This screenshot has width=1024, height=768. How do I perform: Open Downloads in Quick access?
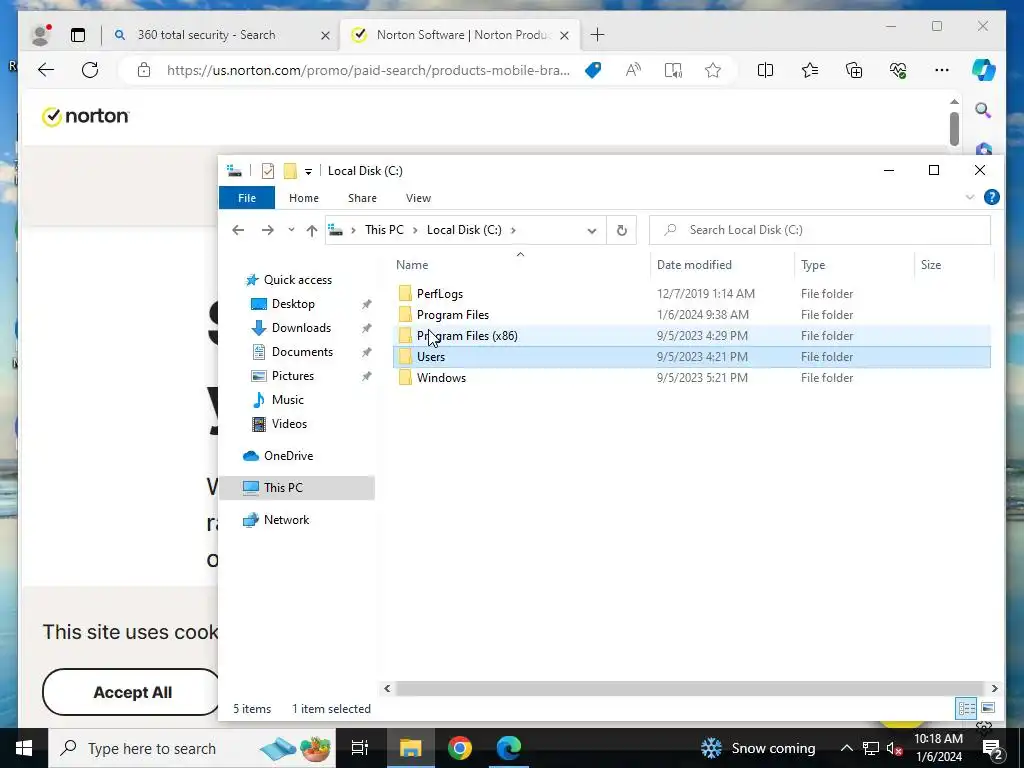[301, 328]
